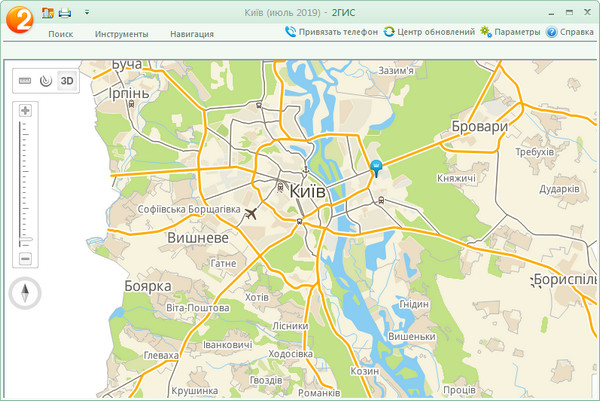Click the map export icon beside the printer
Viewport: 600px width, 401px height.
point(48,13)
